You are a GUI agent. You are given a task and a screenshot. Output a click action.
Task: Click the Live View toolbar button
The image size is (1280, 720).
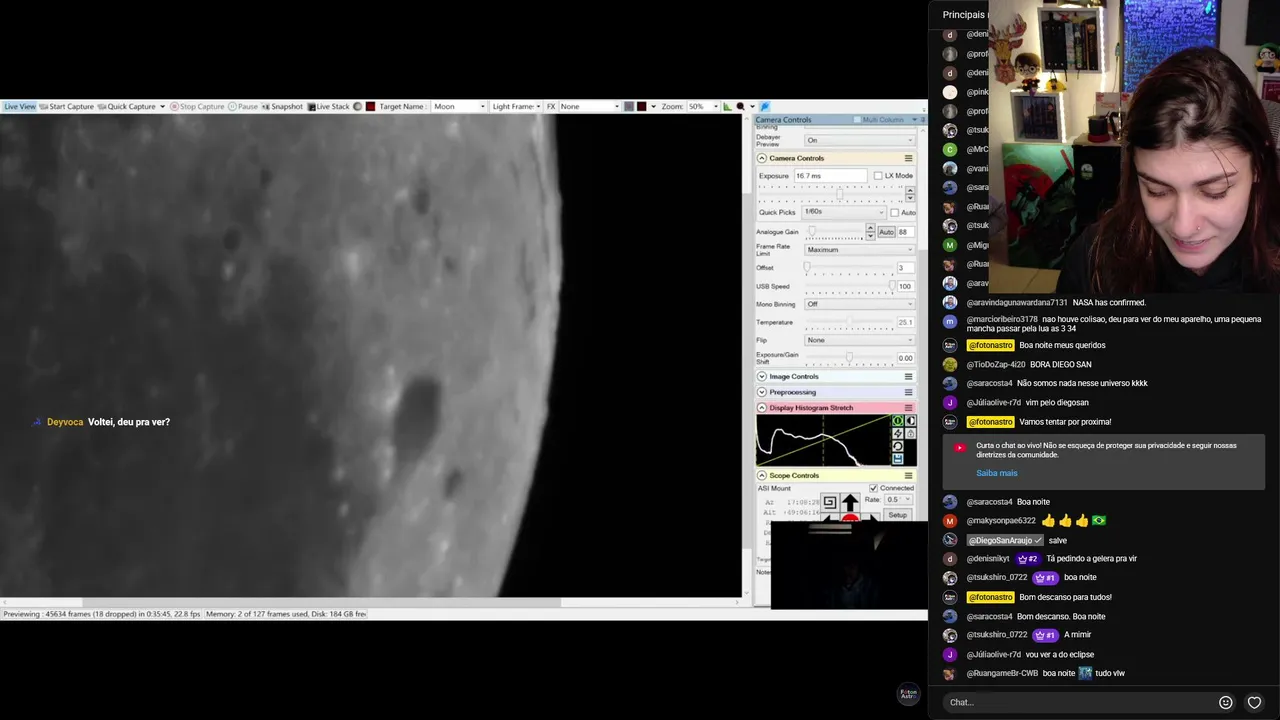[19, 106]
